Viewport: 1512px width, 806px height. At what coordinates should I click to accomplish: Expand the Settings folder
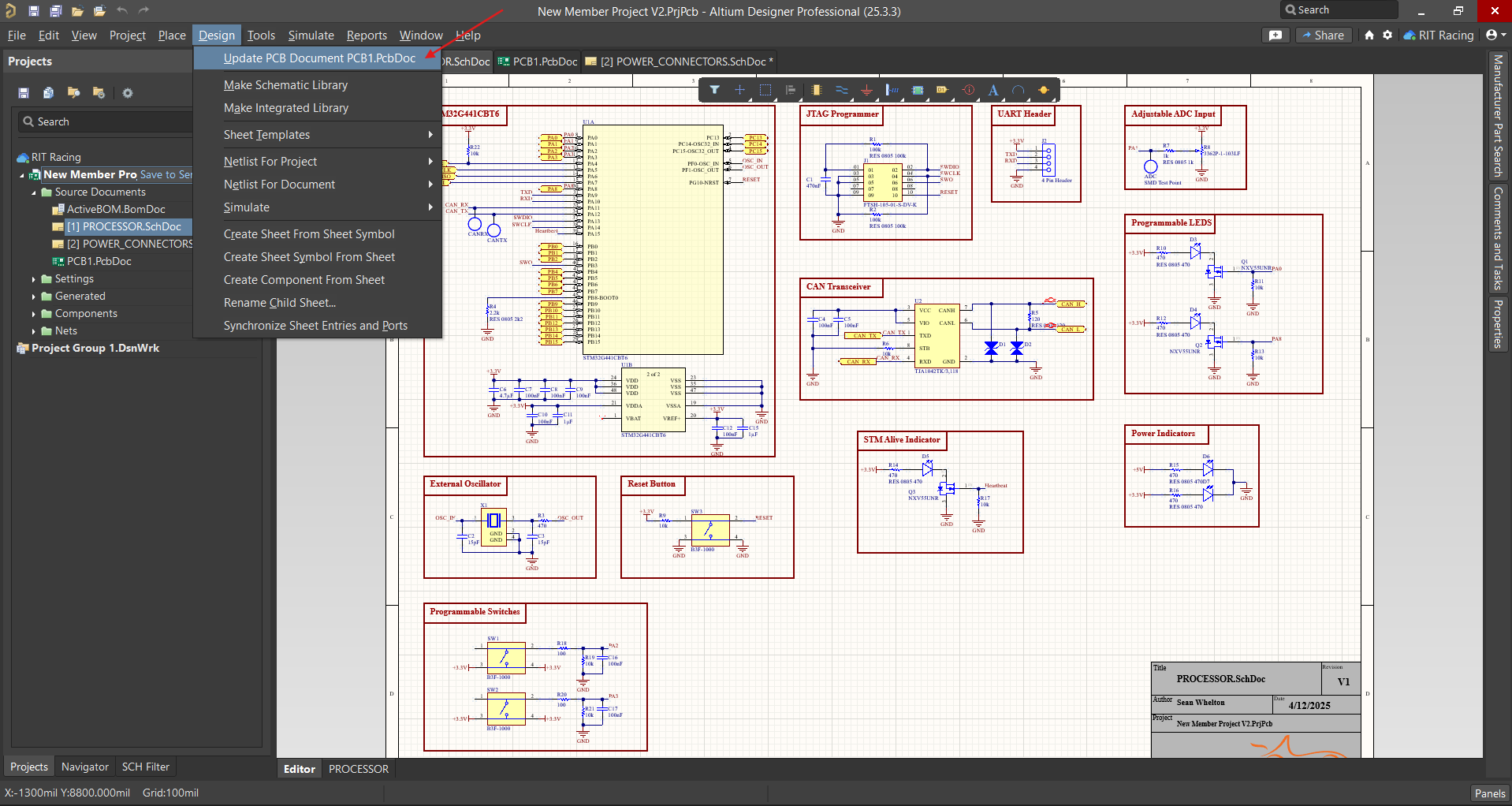pos(34,279)
